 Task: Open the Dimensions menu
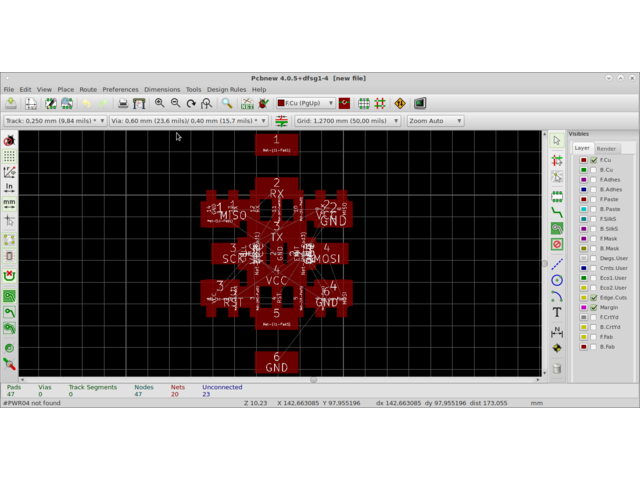point(162,89)
